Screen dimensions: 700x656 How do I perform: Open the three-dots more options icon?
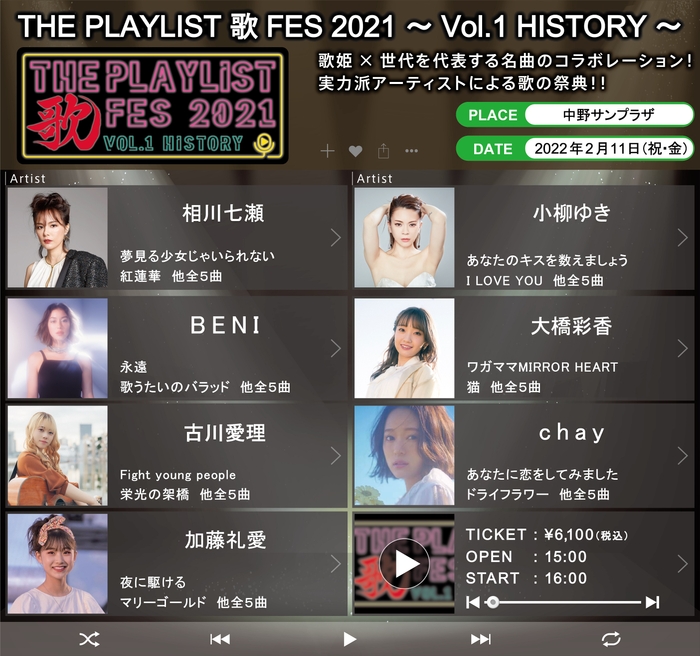(x=411, y=151)
